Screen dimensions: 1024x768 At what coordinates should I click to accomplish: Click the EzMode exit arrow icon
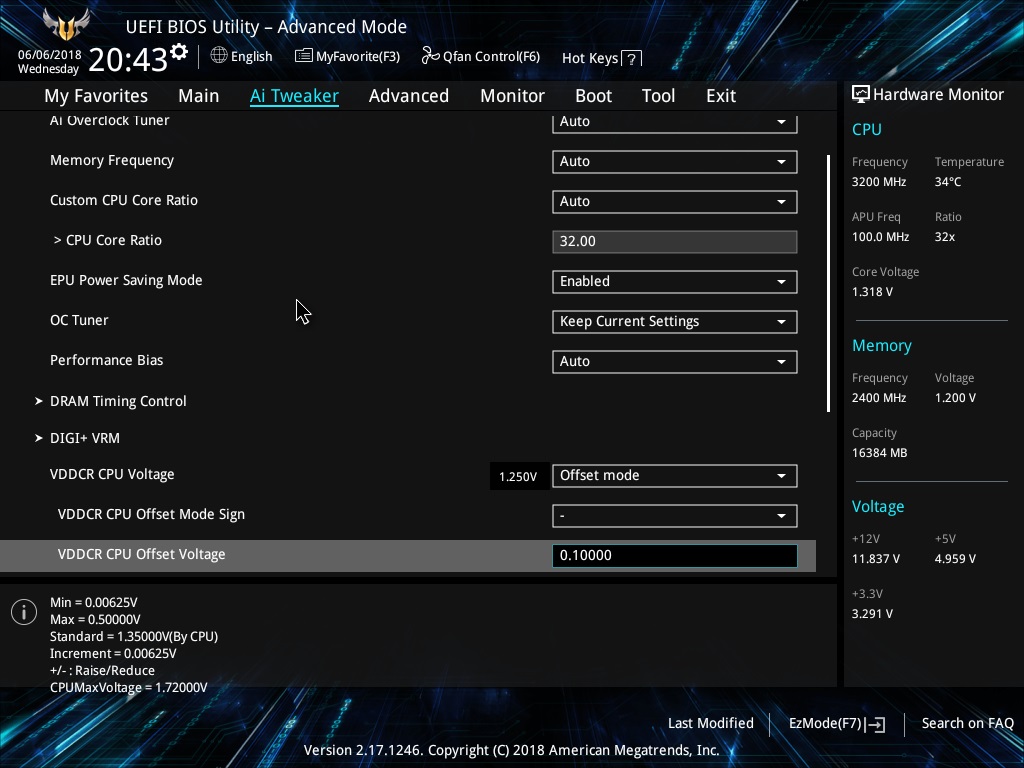pyautogui.click(x=875, y=724)
